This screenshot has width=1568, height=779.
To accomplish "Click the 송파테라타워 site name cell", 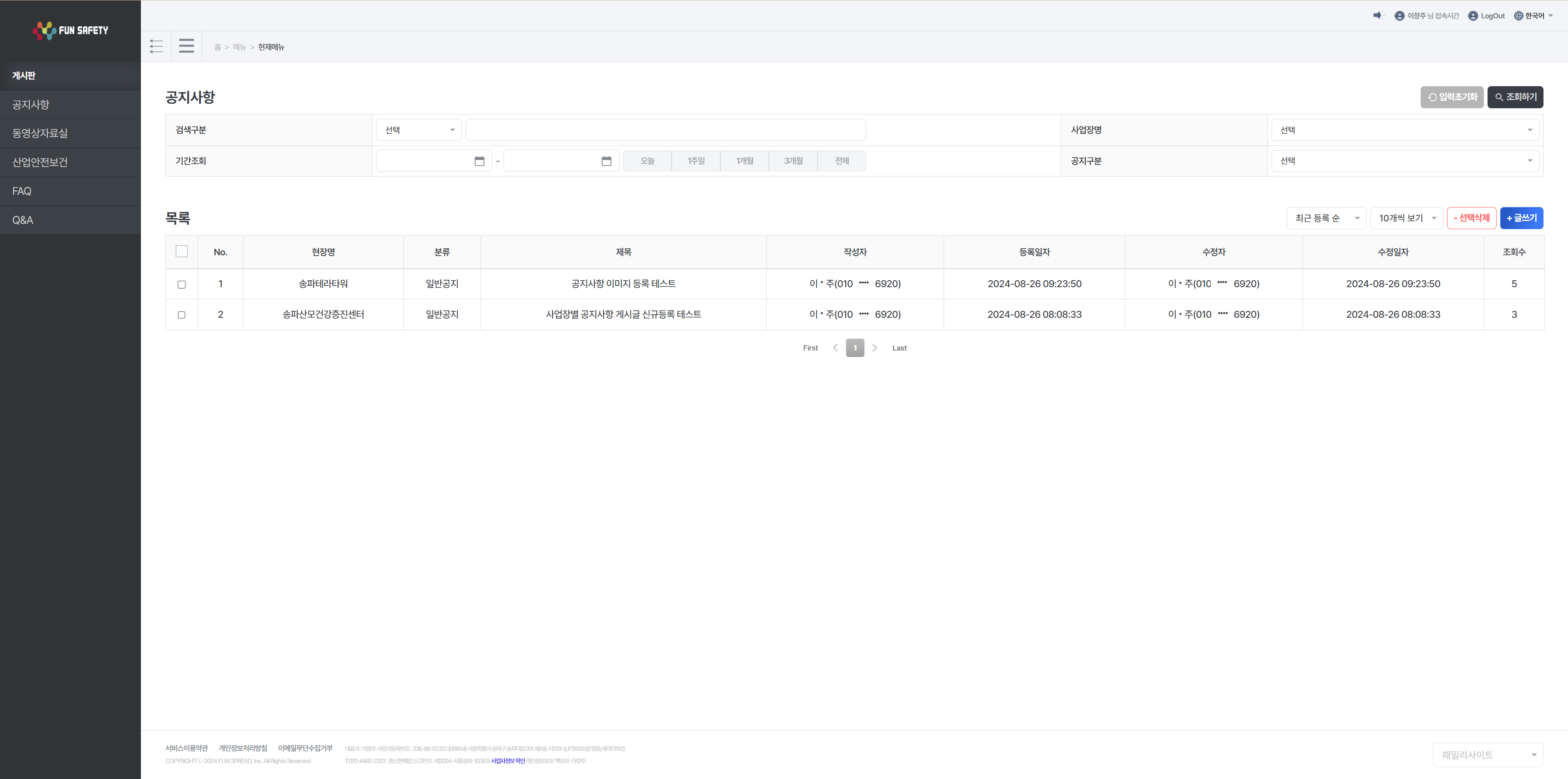I will point(323,284).
